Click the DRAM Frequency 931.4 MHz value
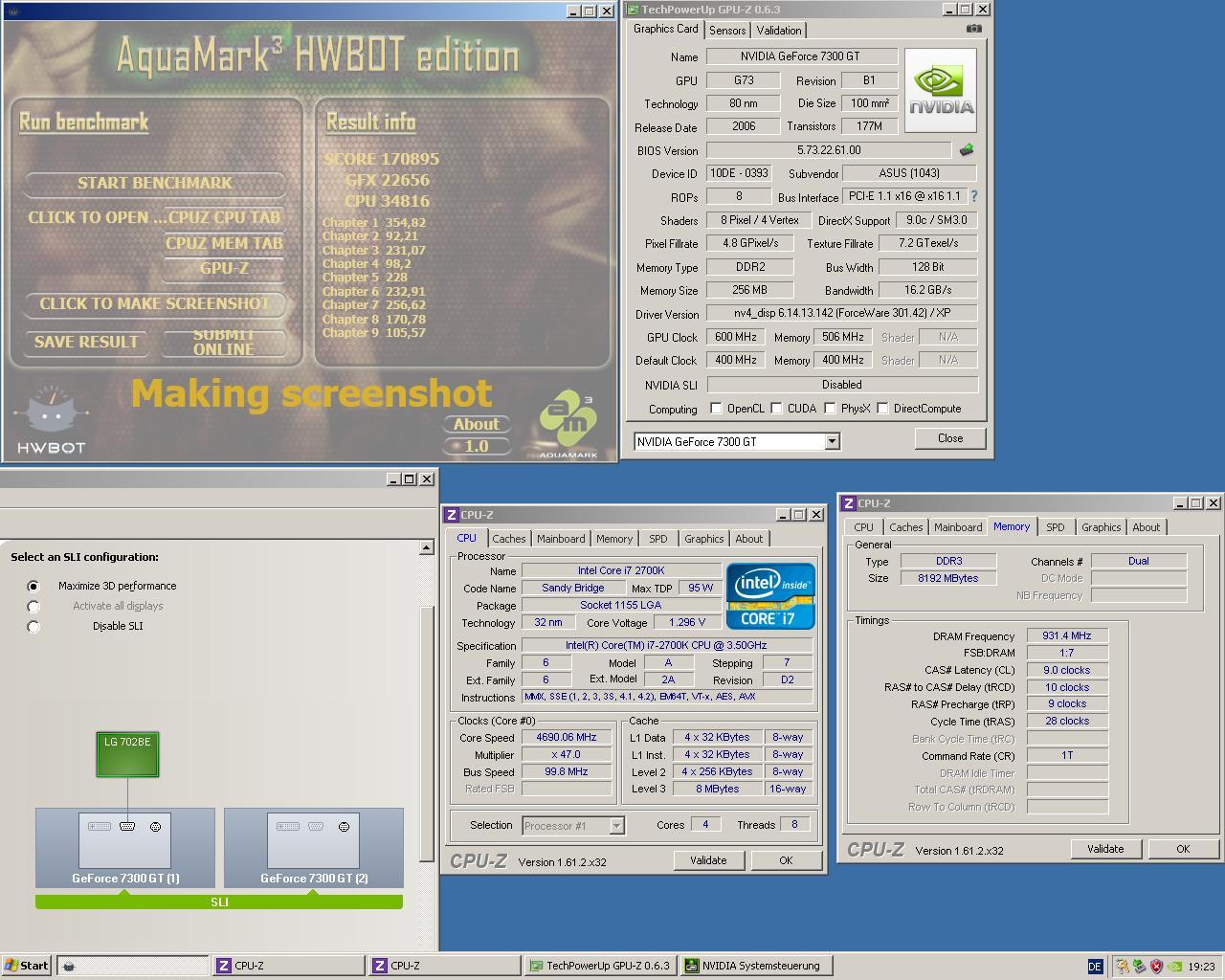Image resolution: width=1225 pixels, height=980 pixels. coord(1067,635)
